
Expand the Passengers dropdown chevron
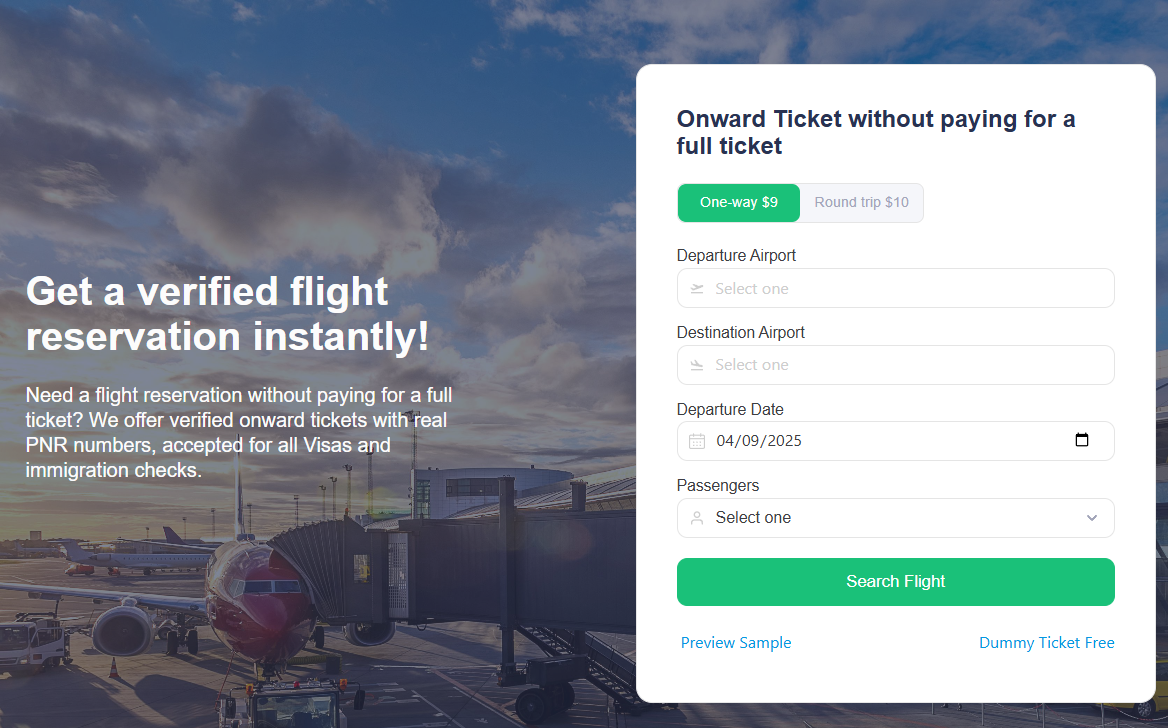[1092, 518]
